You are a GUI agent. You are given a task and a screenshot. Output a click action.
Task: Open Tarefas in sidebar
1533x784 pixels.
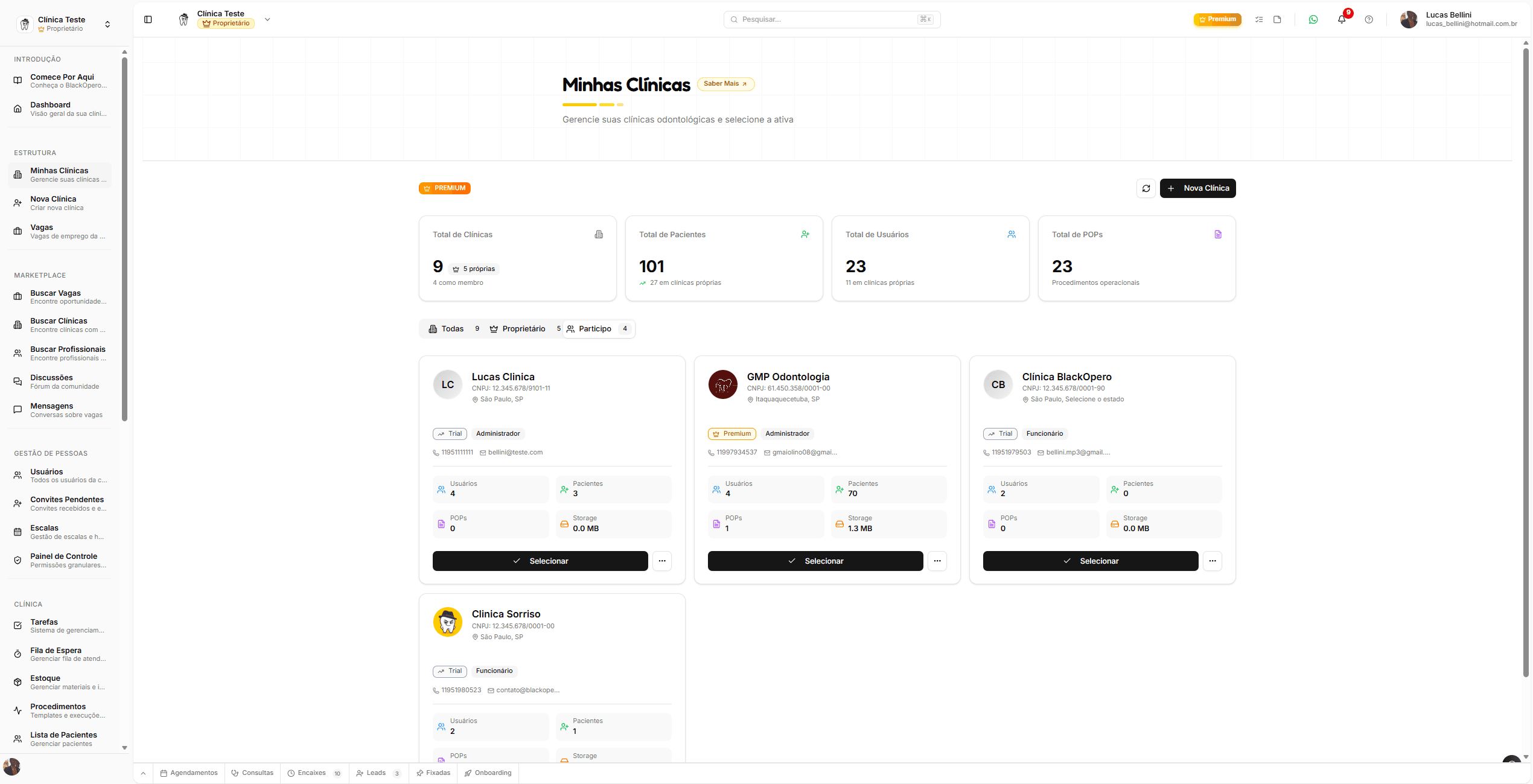pyautogui.click(x=60, y=626)
